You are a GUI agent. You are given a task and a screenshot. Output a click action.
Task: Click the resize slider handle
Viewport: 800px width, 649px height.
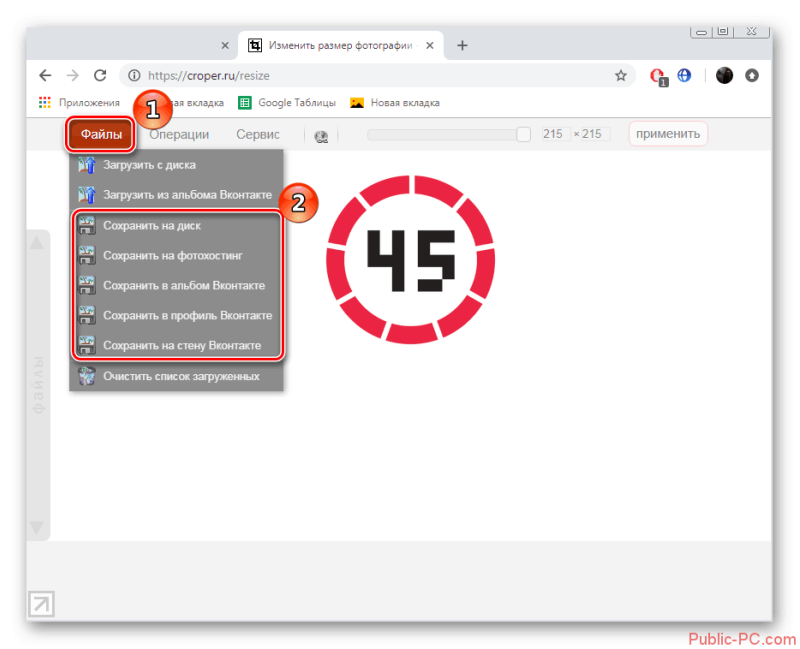coord(523,134)
